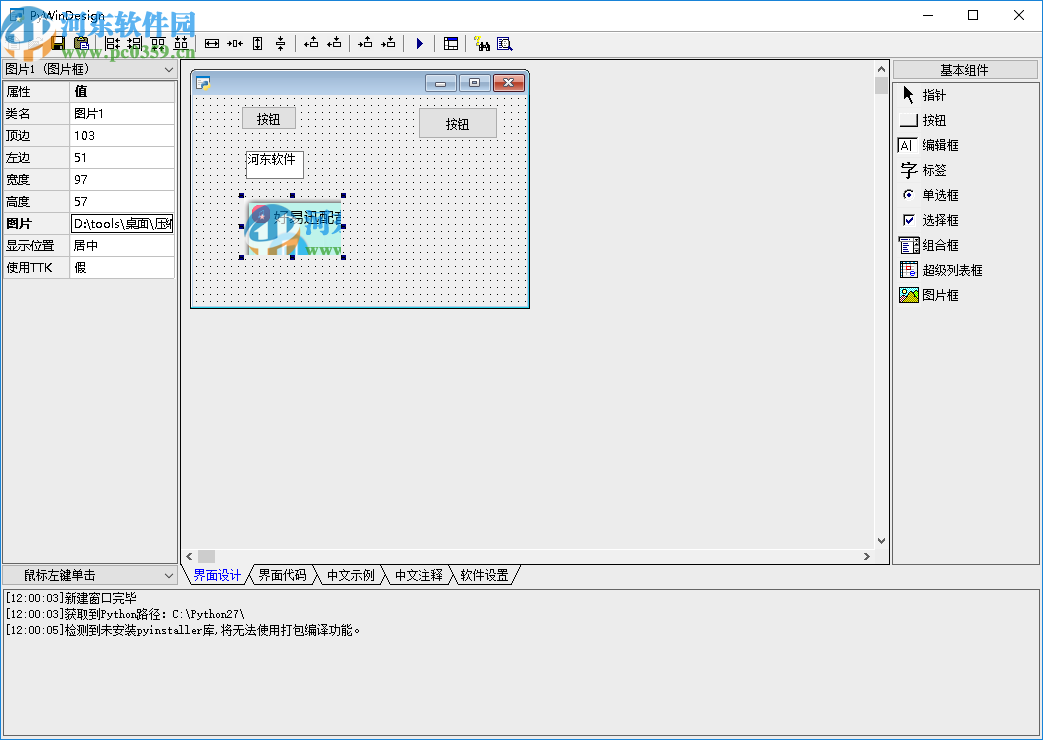Edit the 宽度 value 97
Image resolution: width=1043 pixels, height=740 pixels.
pos(122,179)
